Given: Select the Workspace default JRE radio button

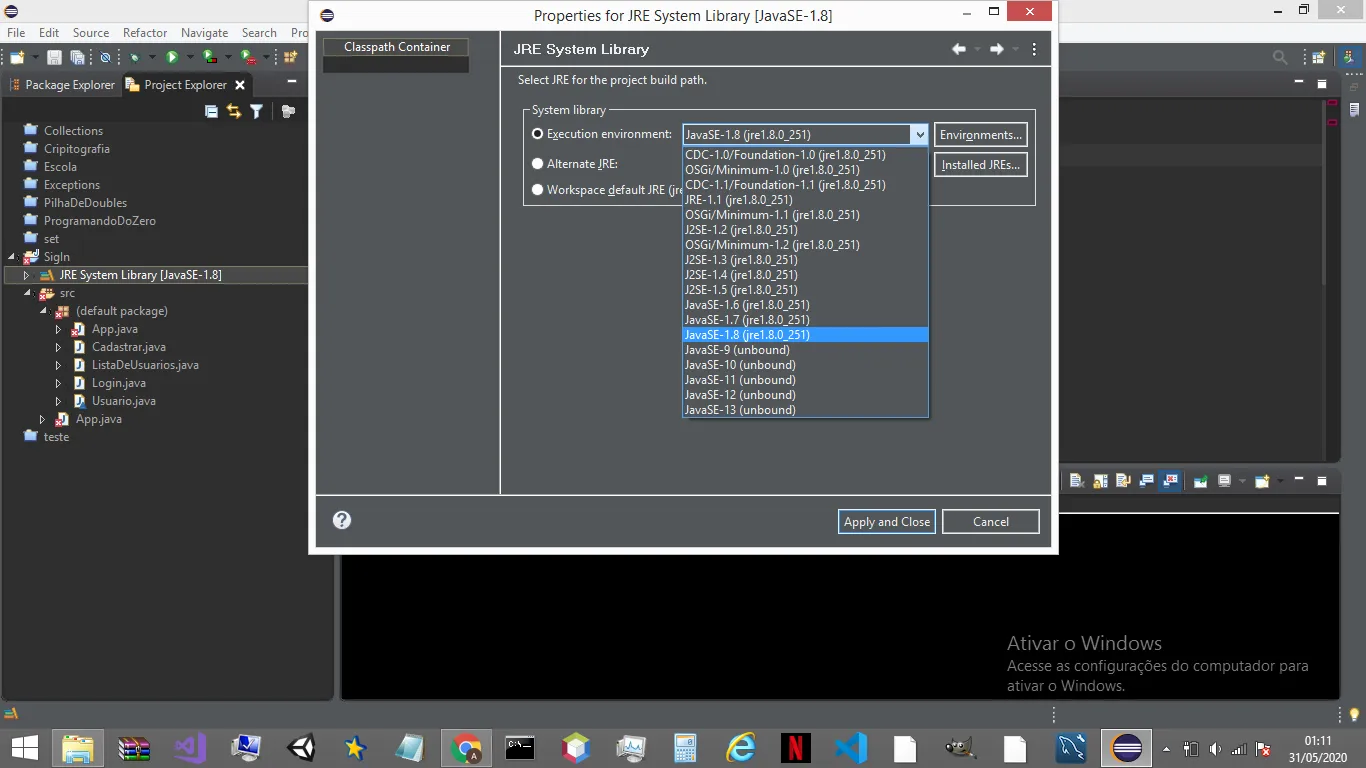Looking at the screenshot, I should pyautogui.click(x=538, y=190).
